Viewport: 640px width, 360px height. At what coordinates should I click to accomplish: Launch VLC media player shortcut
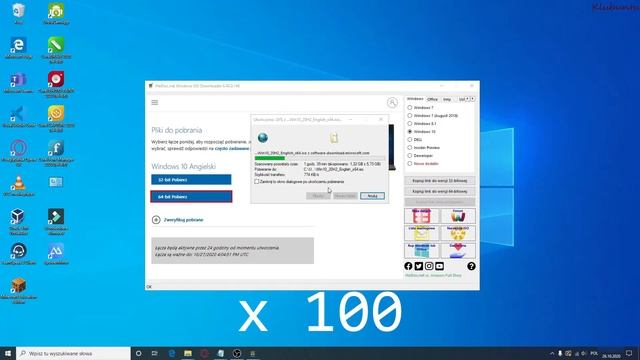coord(18,186)
